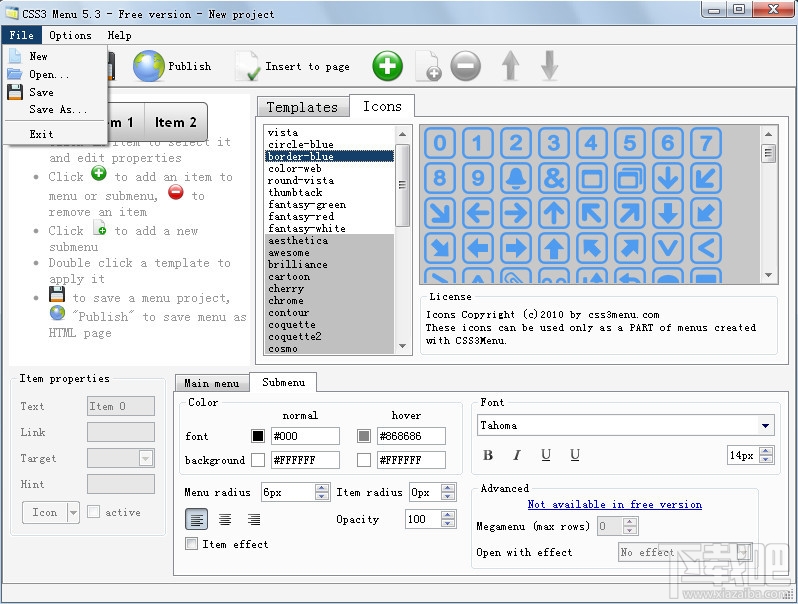Click the Move item down arrow
798x604 pixels.
click(549, 66)
